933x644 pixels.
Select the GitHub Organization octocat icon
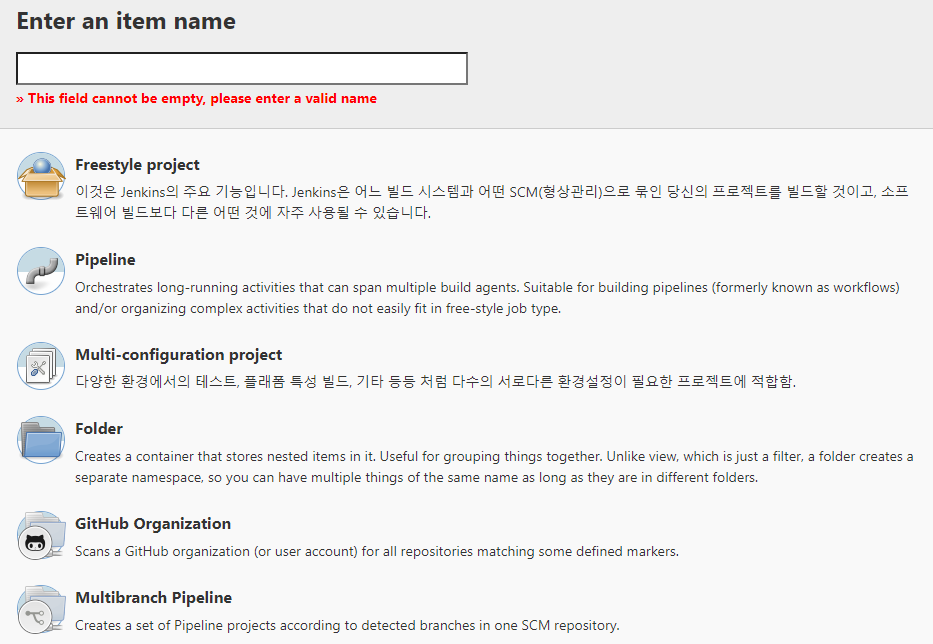click(x=41, y=535)
